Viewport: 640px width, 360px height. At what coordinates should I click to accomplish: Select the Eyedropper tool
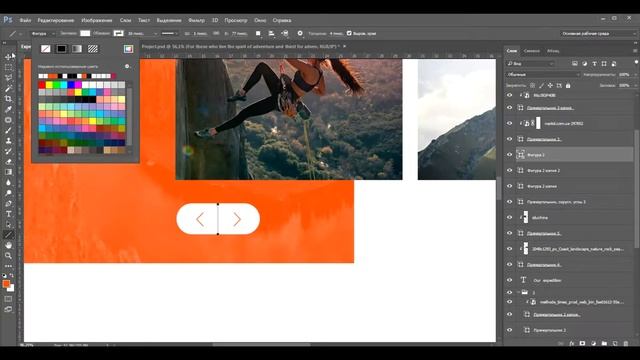(x=8, y=109)
